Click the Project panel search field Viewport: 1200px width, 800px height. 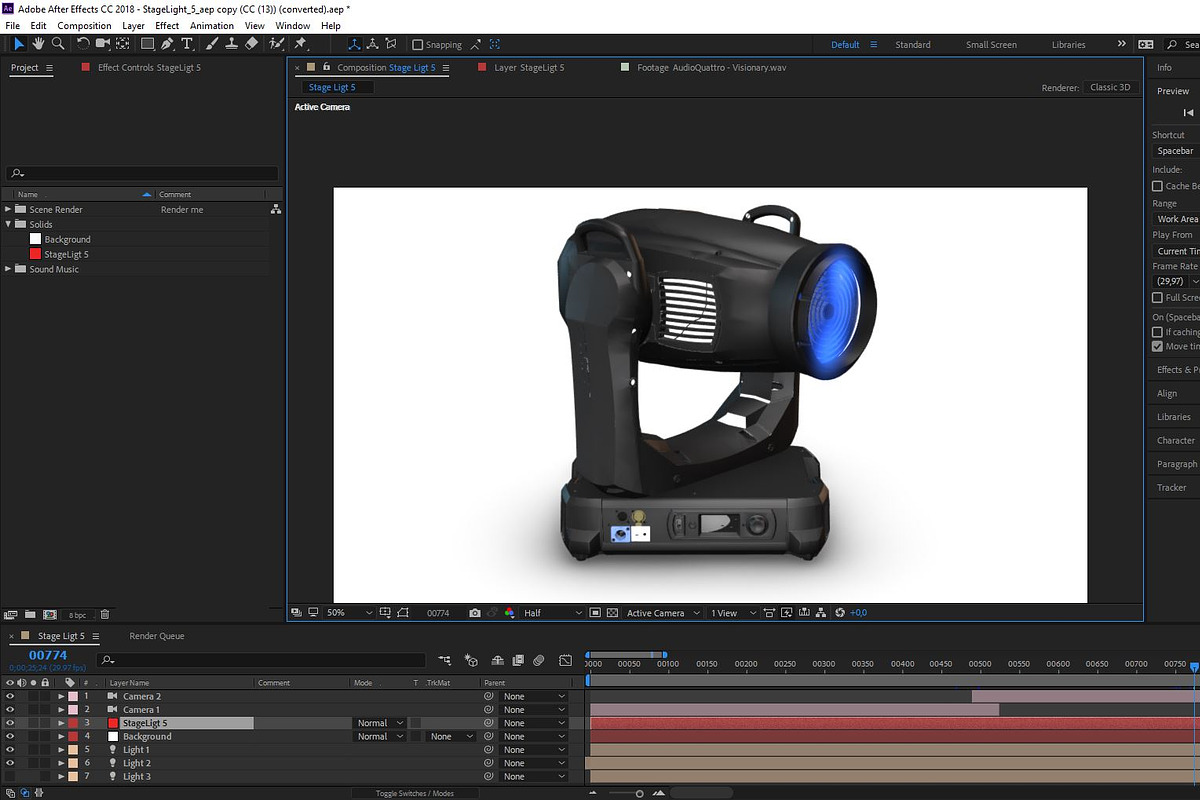142,173
